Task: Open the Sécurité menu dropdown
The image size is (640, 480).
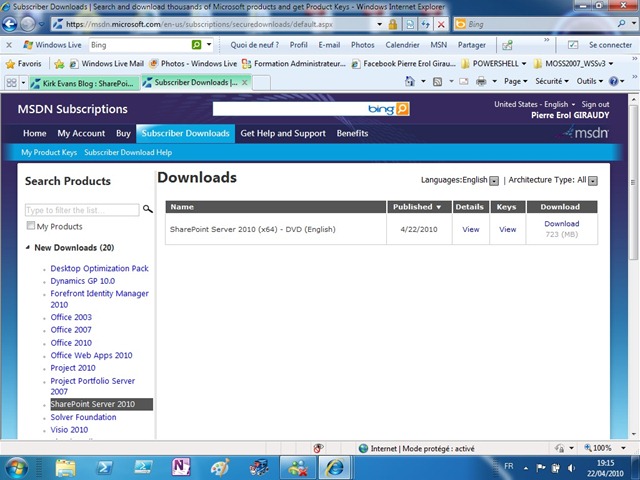Action: pos(552,81)
